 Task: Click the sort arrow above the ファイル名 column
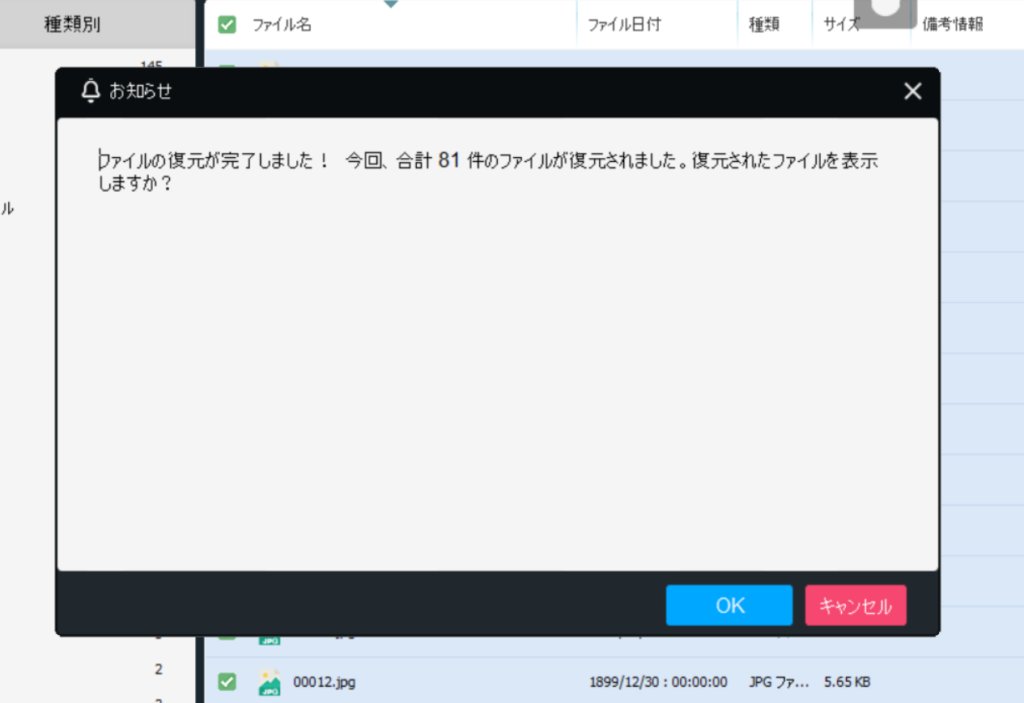[x=391, y=4]
